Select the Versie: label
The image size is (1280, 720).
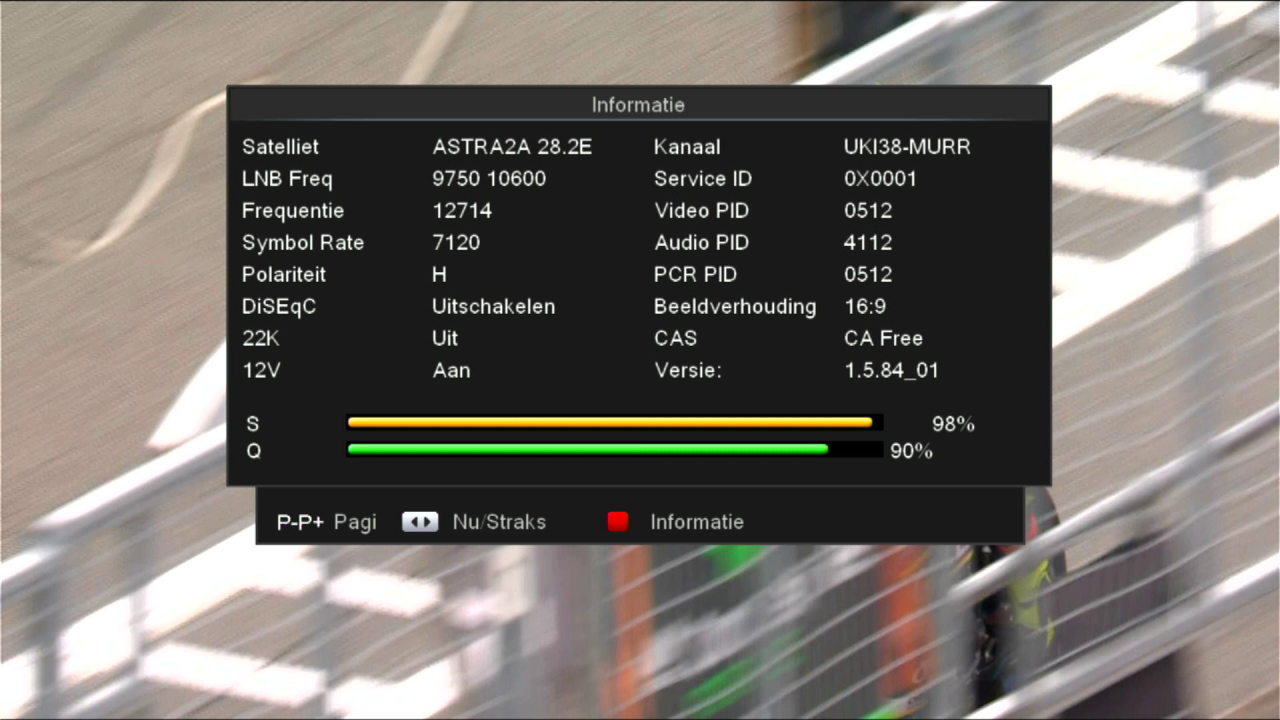coord(688,371)
